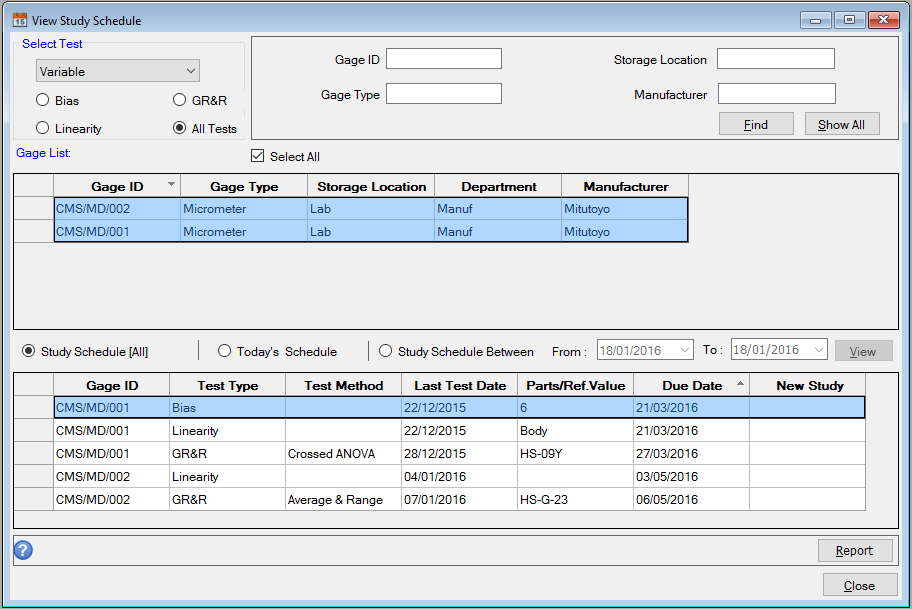
Task: Select the CMS/MD/001 Bias schedule row
Action: 459,408
